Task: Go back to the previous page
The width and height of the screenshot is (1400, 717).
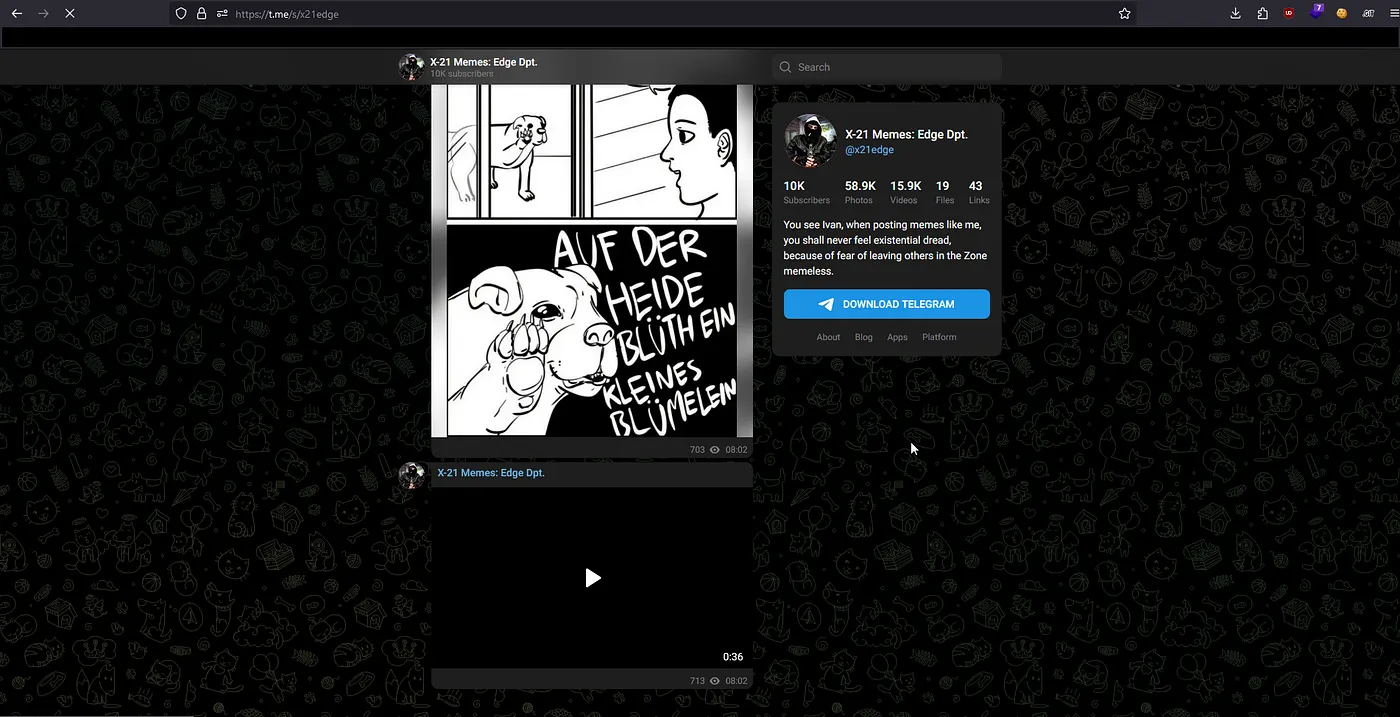Action: [16, 14]
